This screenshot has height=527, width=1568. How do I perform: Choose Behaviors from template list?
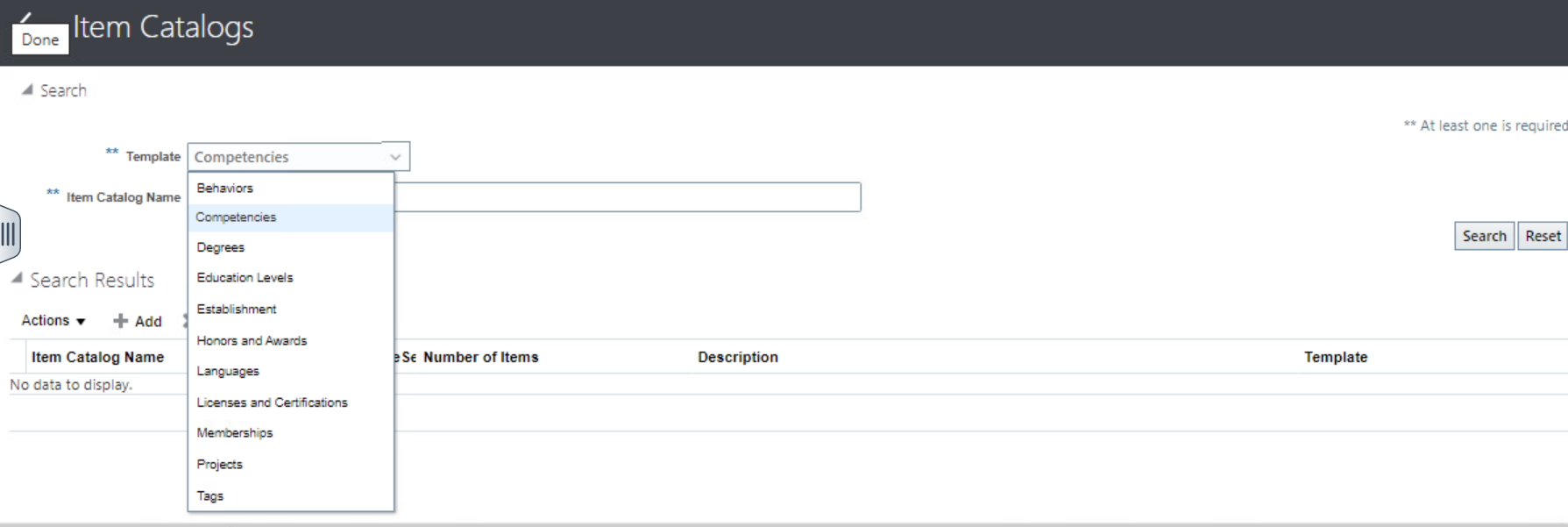point(291,189)
